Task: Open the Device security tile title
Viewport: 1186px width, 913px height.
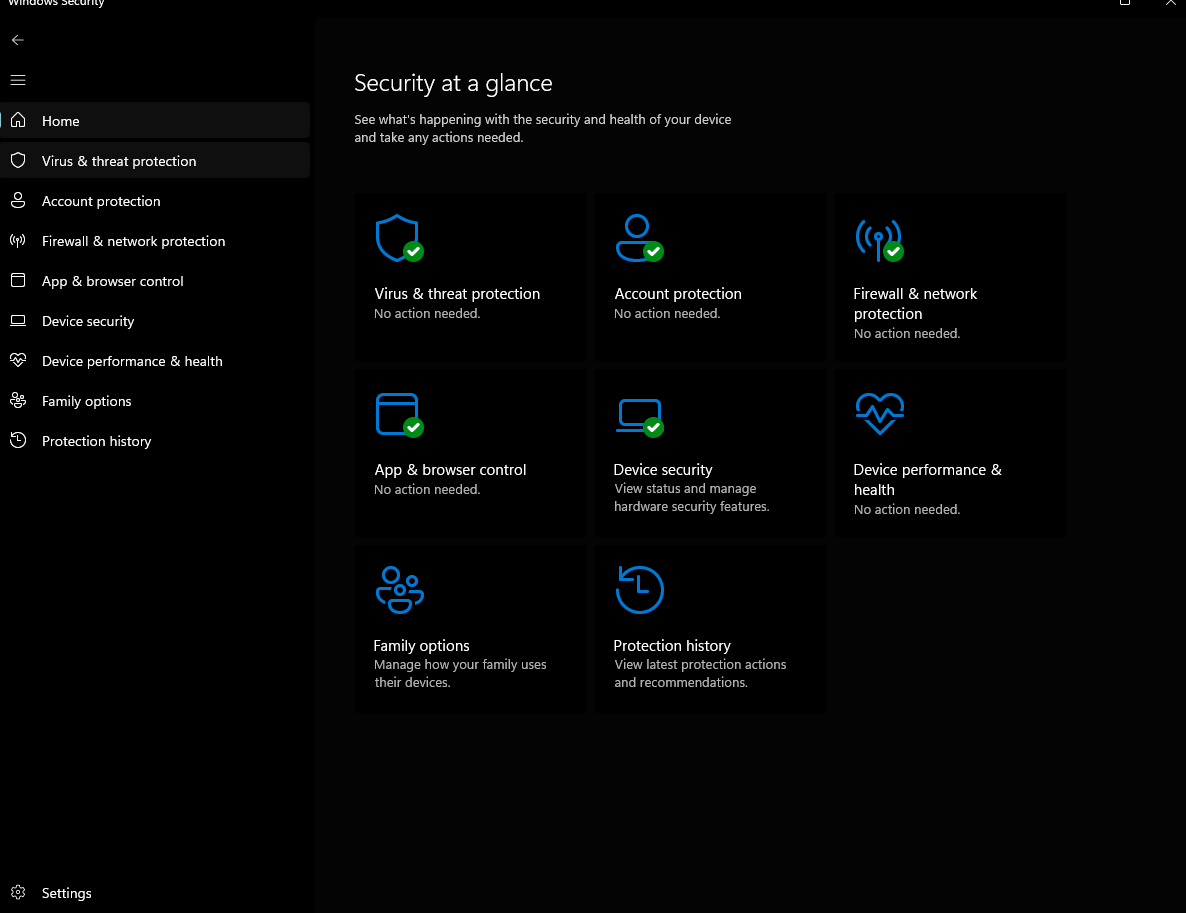Action: tap(663, 470)
